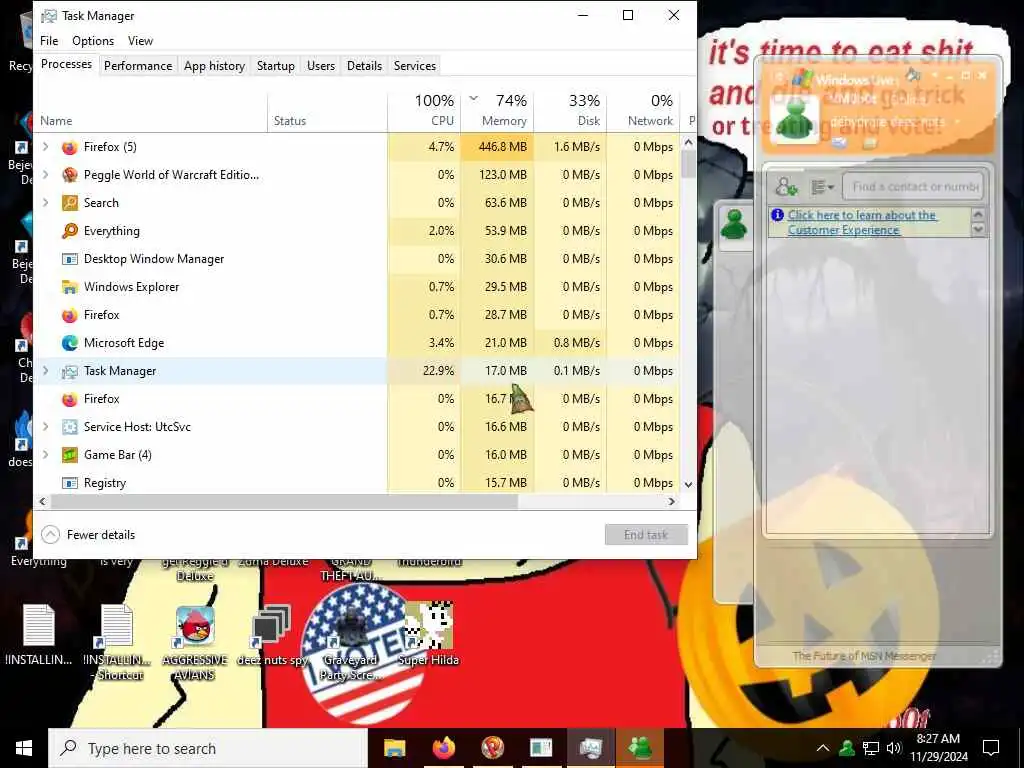The height and width of the screenshot is (768, 1024).
Task: Sort processes by the Disk column
Action: (570, 110)
